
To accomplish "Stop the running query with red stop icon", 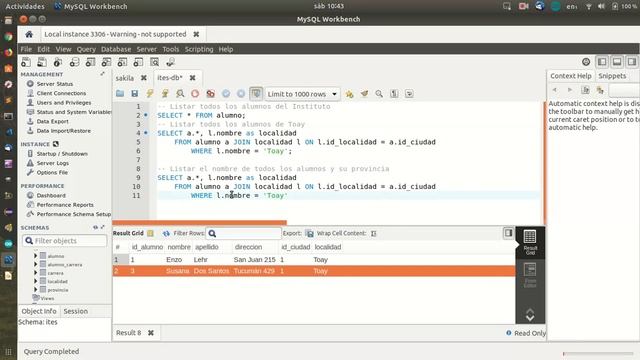I will click(195, 94).
